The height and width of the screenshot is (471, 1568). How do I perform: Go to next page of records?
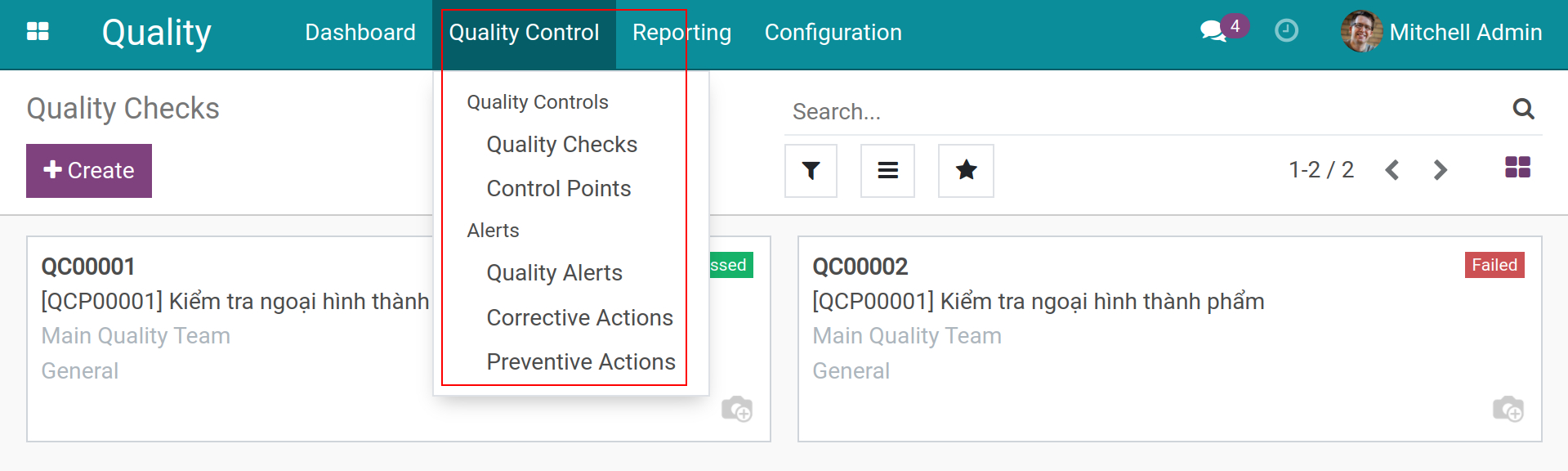pyautogui.click(x=1440, y=170)
